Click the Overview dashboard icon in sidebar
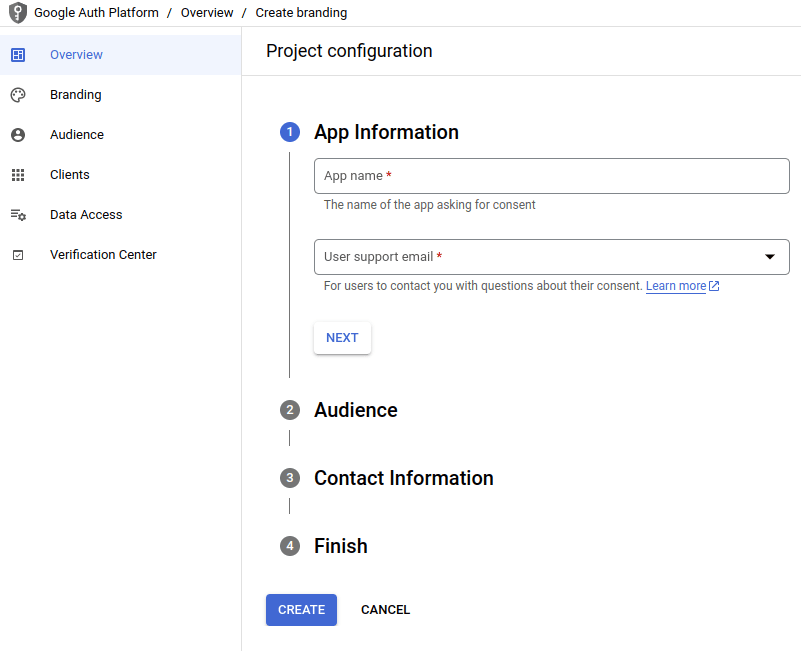801x651 pixels. coord(18,55)
